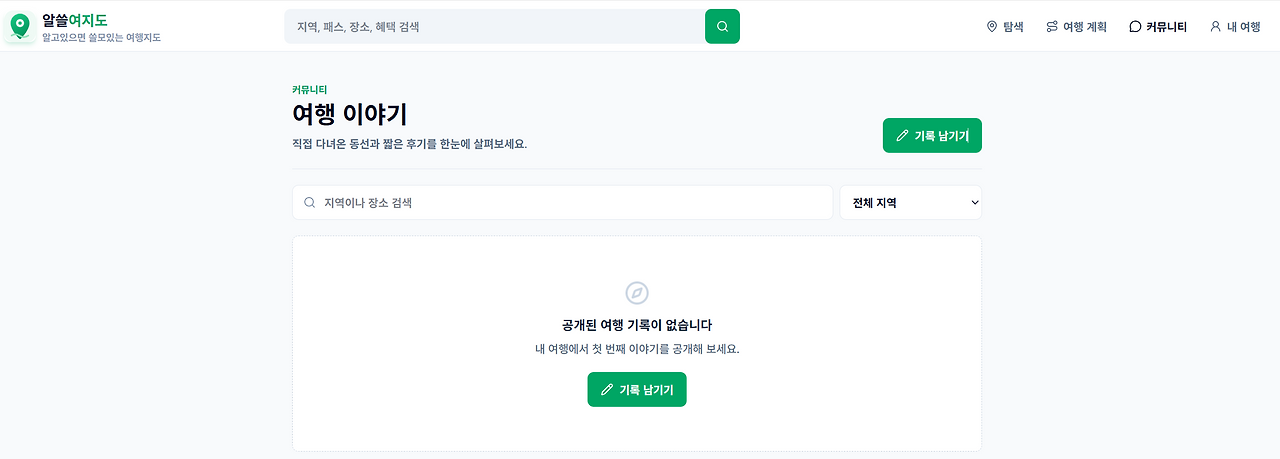Click the 알쓸여지도 site title link

[x=75, y=19]
